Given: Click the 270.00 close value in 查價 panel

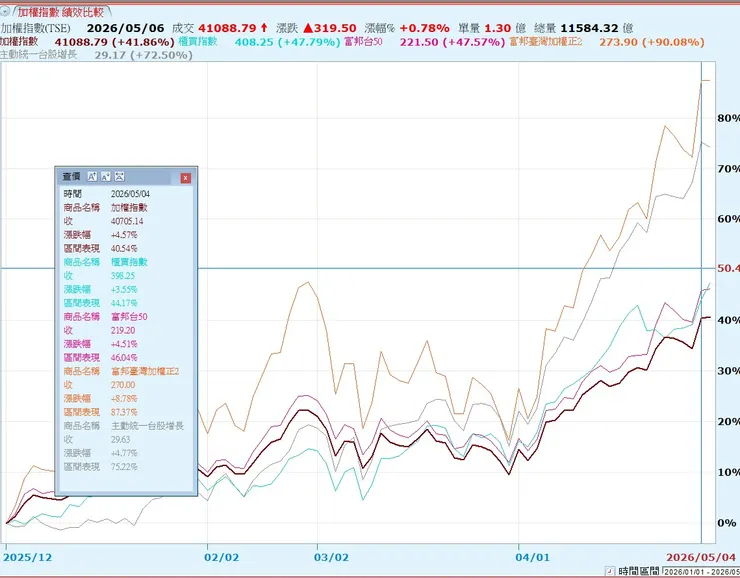Looking at the screenshot, I should point(123,385).
